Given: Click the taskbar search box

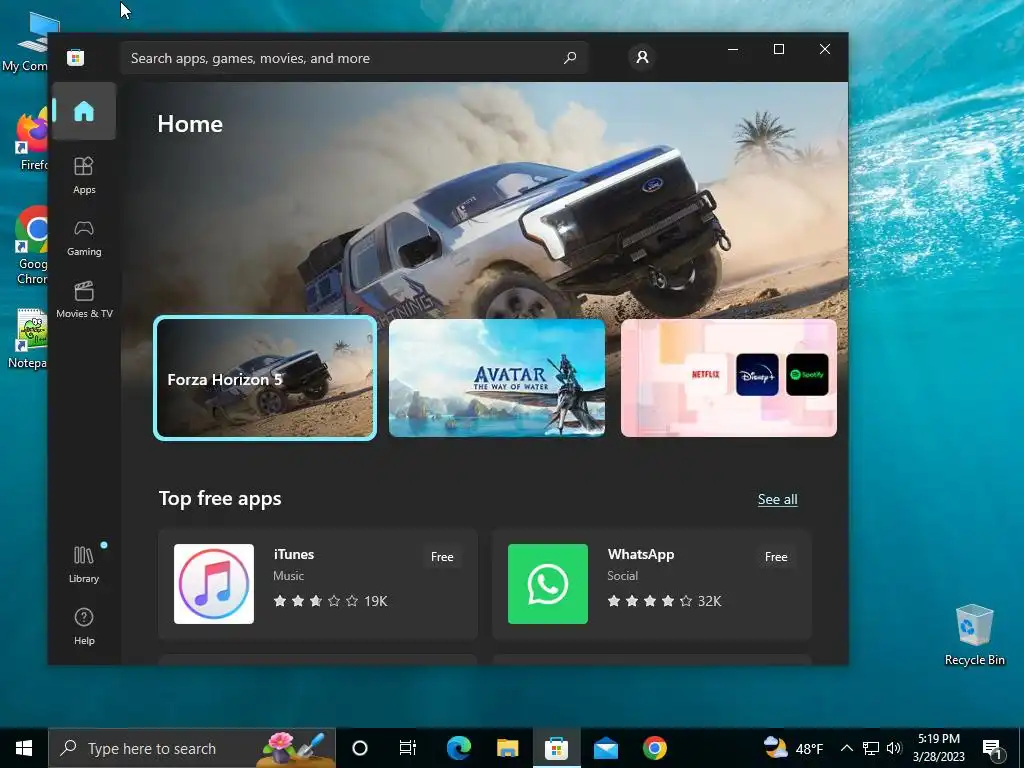Looking at the screenshot, I should [x=192, y=748].
